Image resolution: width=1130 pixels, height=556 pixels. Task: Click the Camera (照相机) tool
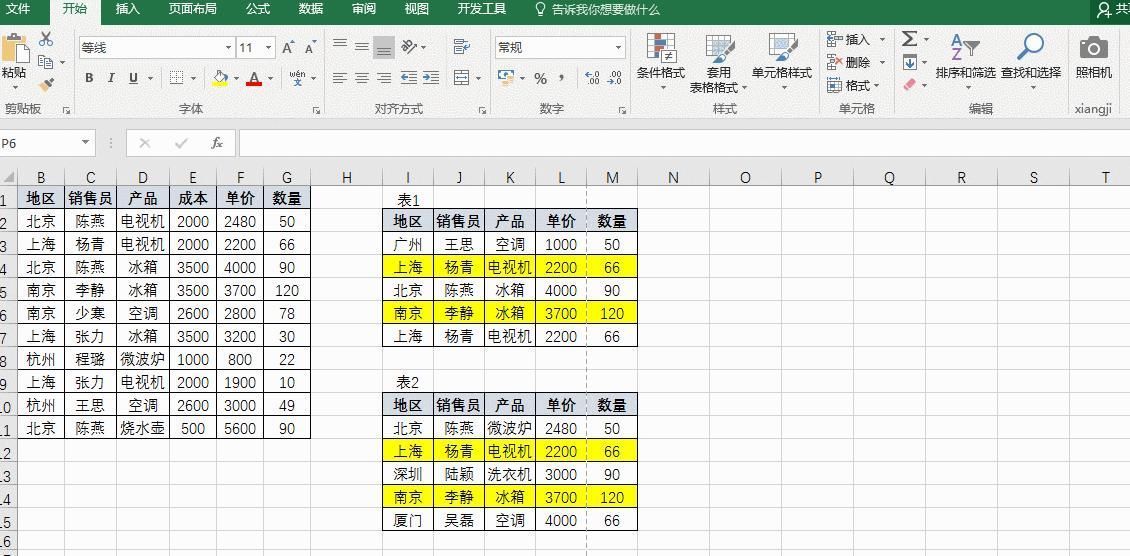1093,56
